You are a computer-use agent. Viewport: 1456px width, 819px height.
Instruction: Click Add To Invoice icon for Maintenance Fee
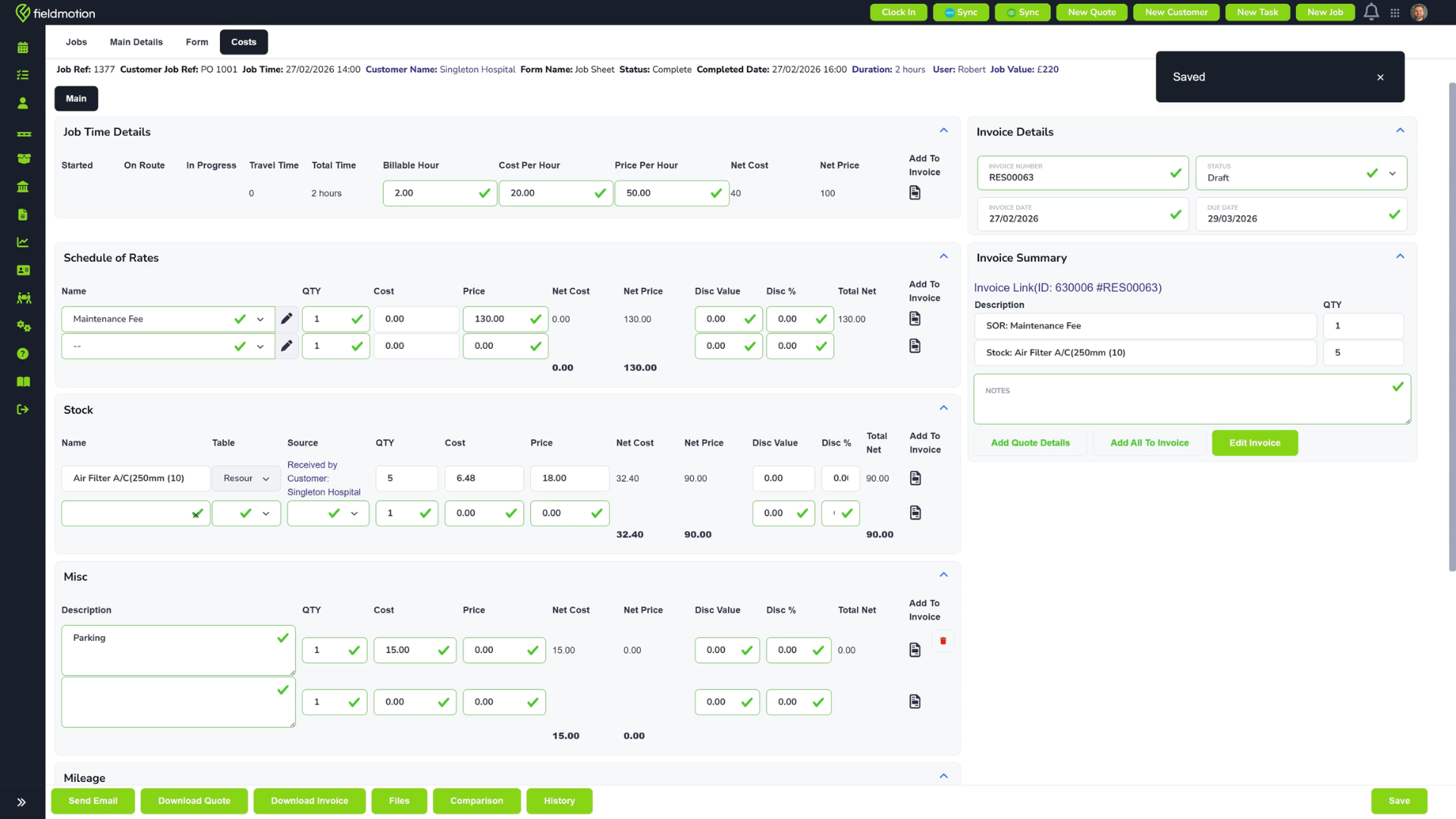point(915,318)
